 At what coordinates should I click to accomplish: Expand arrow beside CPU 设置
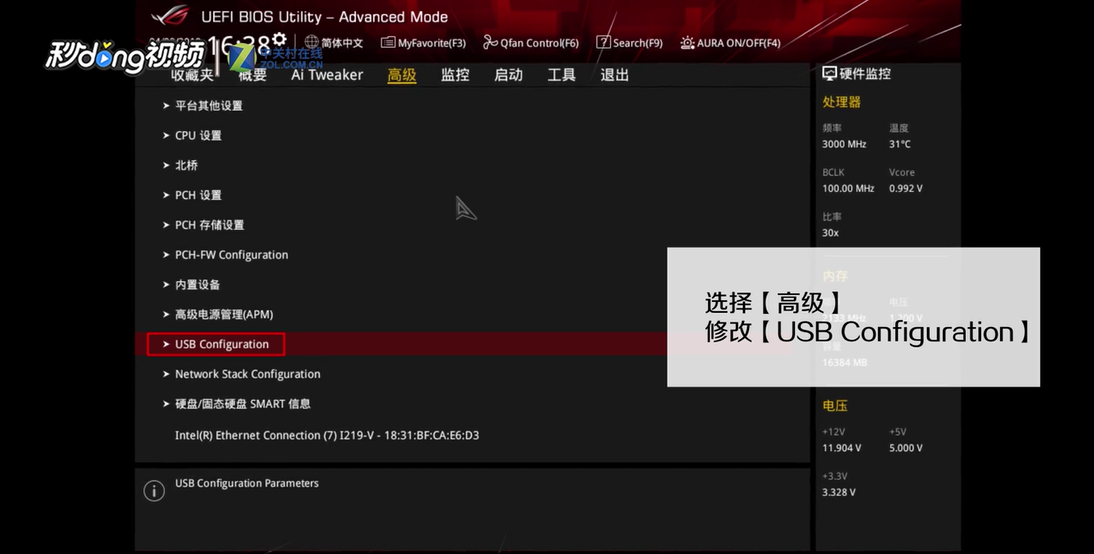[x=166, y=135]
